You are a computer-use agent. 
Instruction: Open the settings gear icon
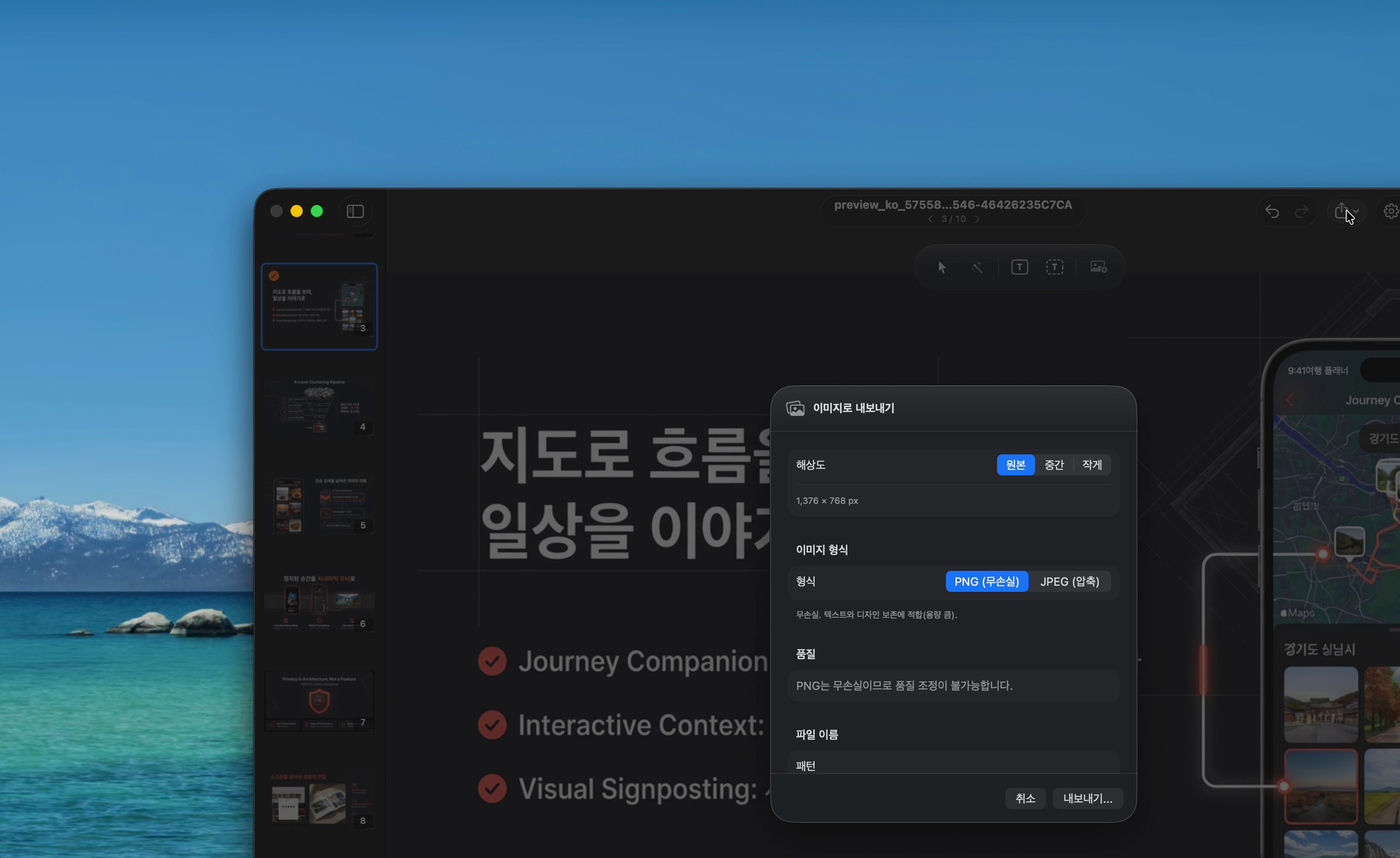pyautogui.click(x=1391, y=211)
